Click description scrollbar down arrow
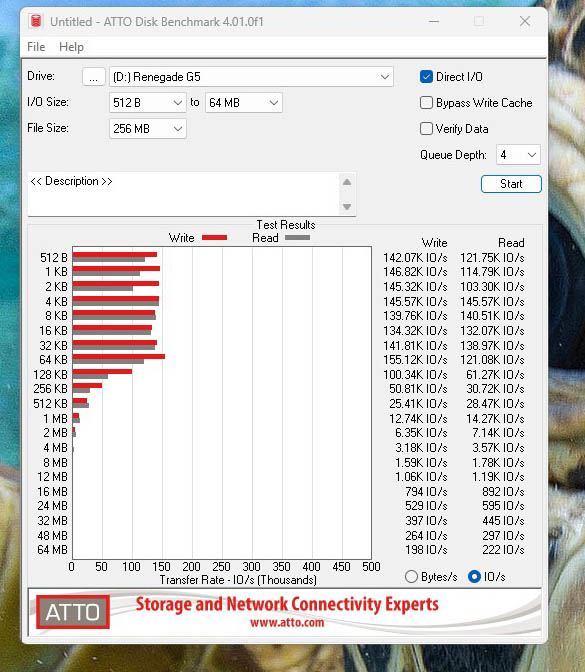 click(347, 207)
